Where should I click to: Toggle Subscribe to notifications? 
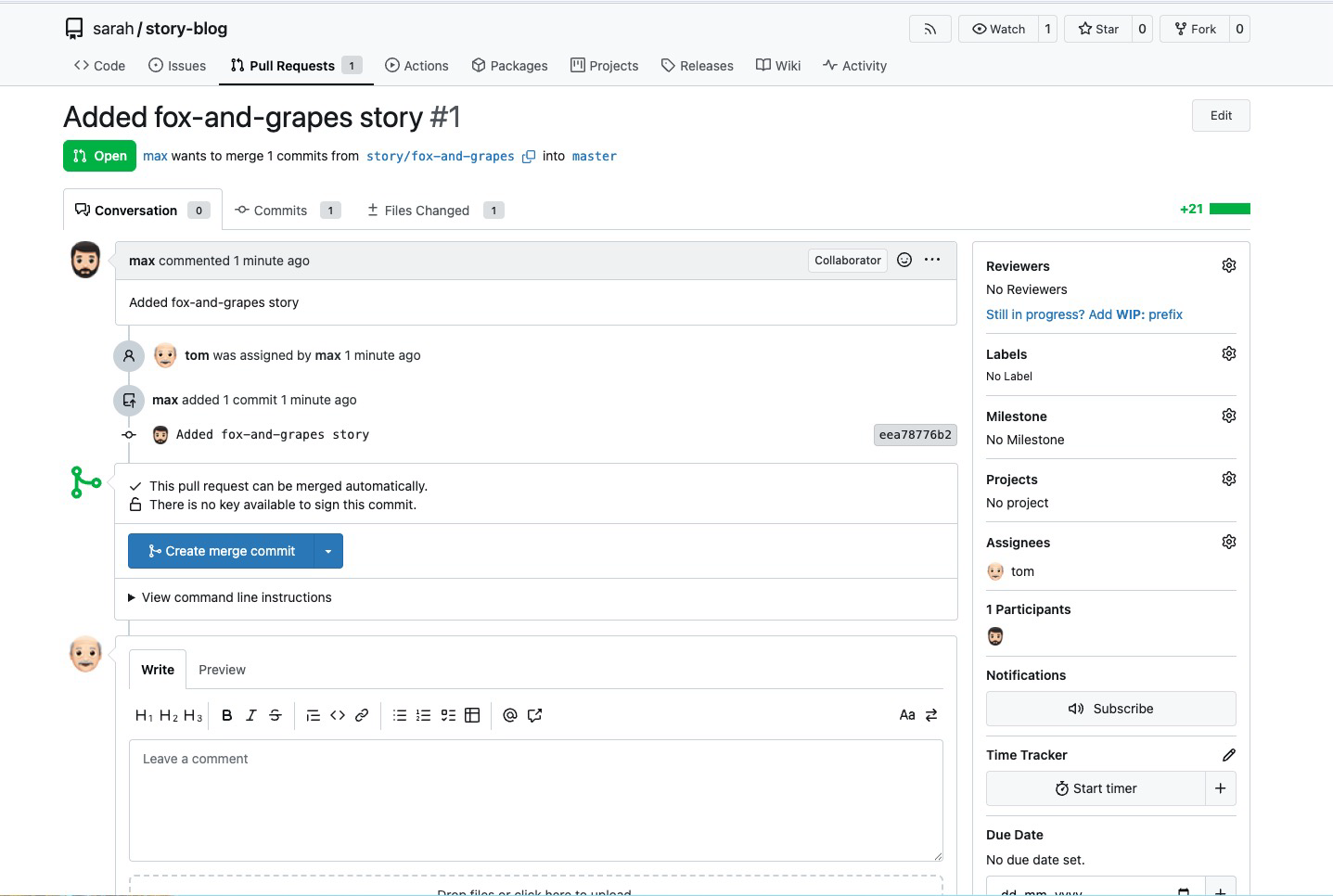click(x=1110, y=709)
